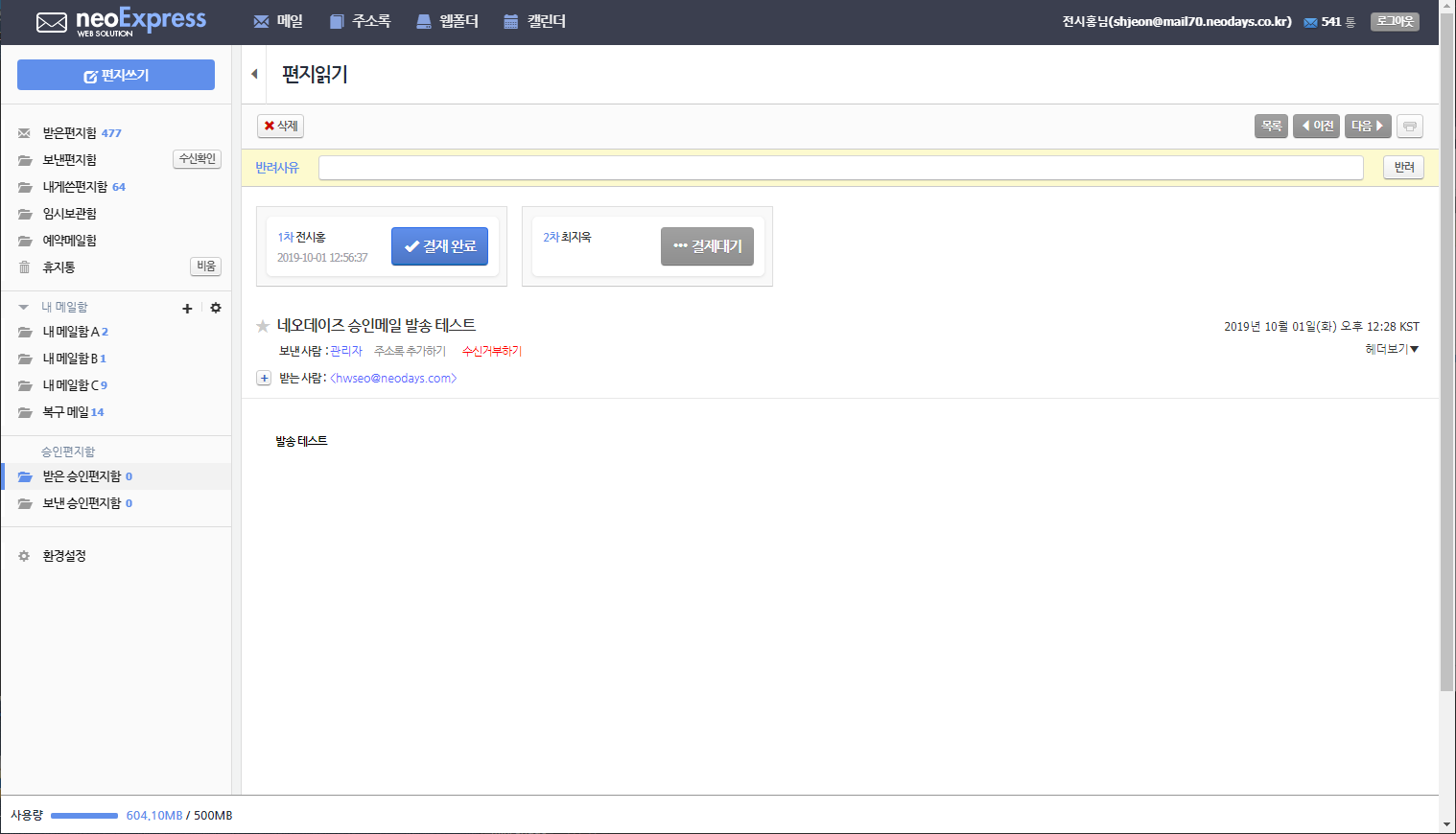
Task: Open the 웹폴더 menu
Action: pyautogui.click(x=447, y=21)
